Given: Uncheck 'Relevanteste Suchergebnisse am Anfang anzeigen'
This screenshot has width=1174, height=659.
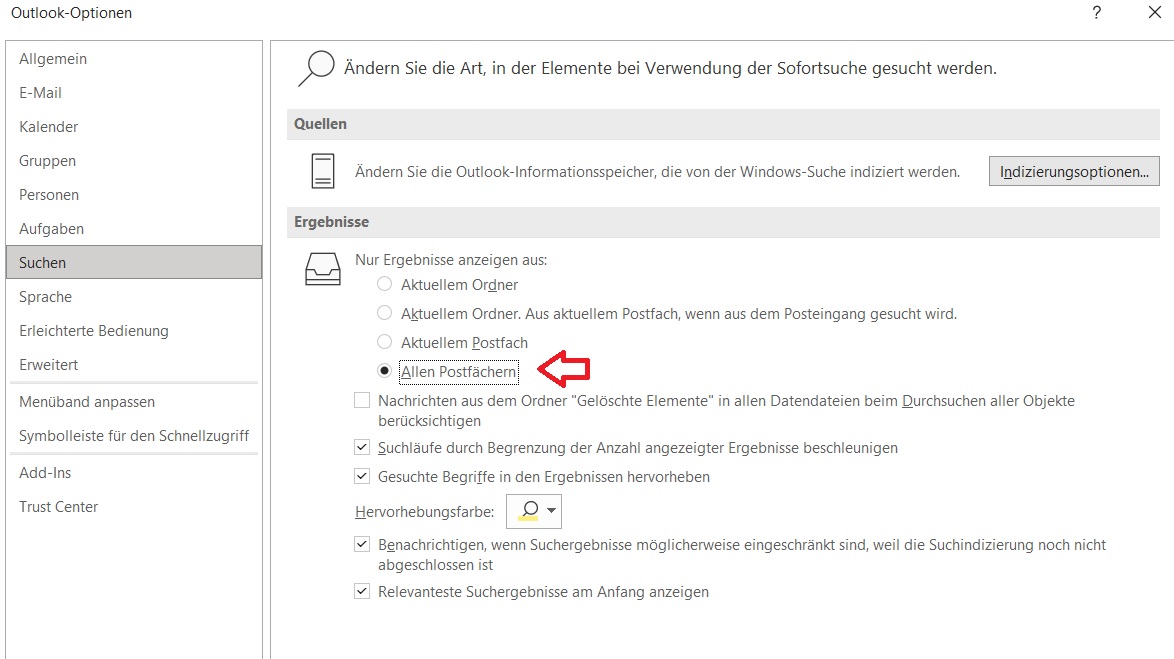Looking at the screenshot, I should click(x=362, y=592).
